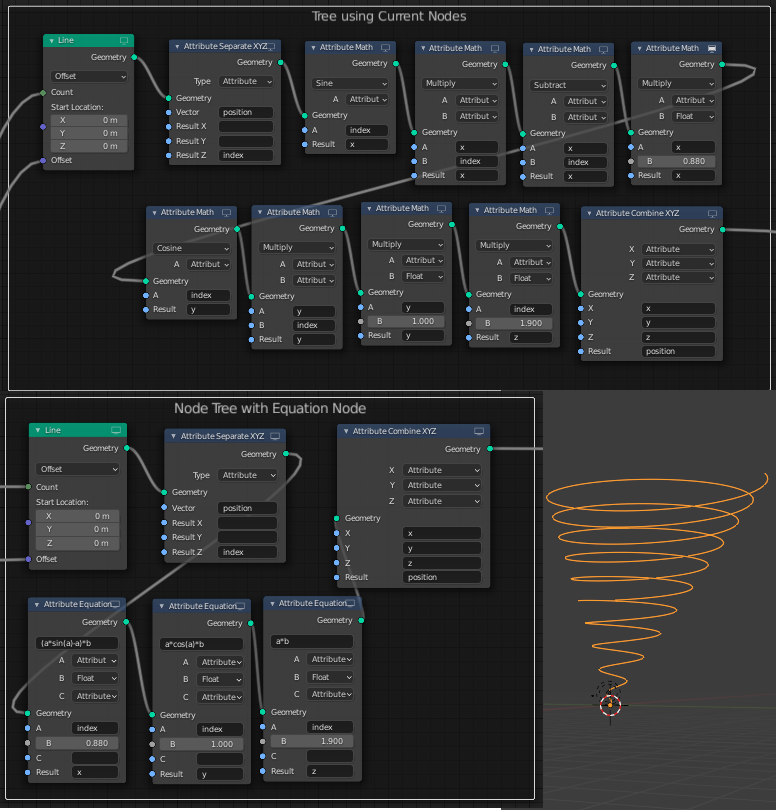Open the X Attribute dropdown in top Combine XYZ node
Screen dimensions: 776x810
tap(678, 250)
